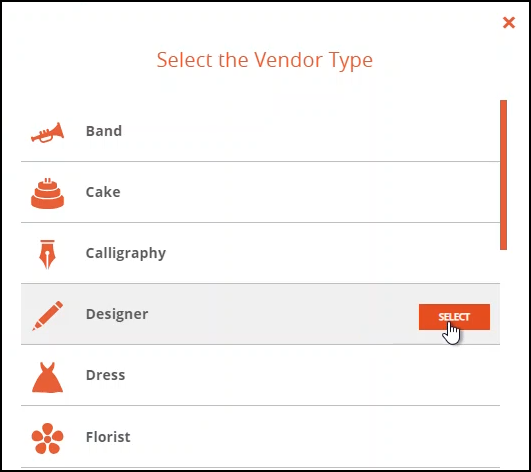Select Calligraphy from the vendor list
The height and width of the screenshot is (472, 531).
(126, 253)
